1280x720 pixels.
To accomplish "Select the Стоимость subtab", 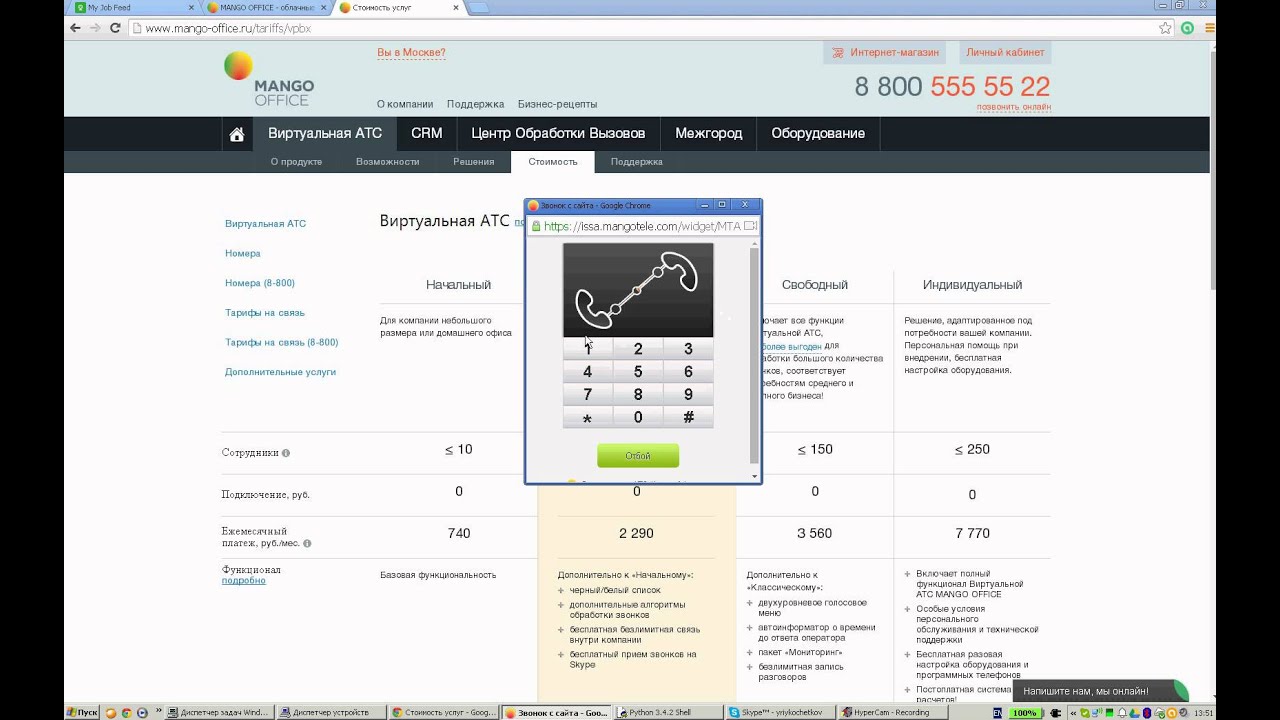I will [x=553, y=162].
